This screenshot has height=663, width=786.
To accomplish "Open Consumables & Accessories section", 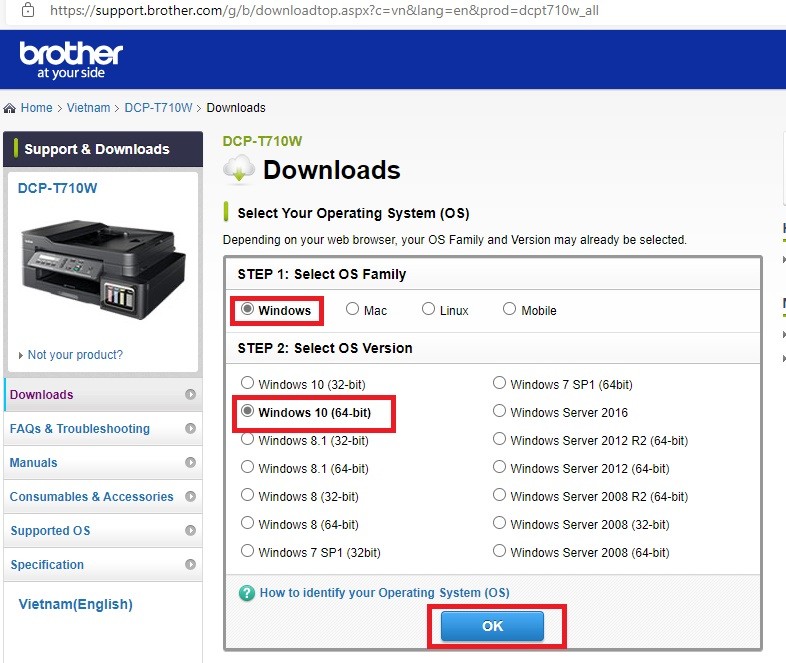I will (103, 496).
